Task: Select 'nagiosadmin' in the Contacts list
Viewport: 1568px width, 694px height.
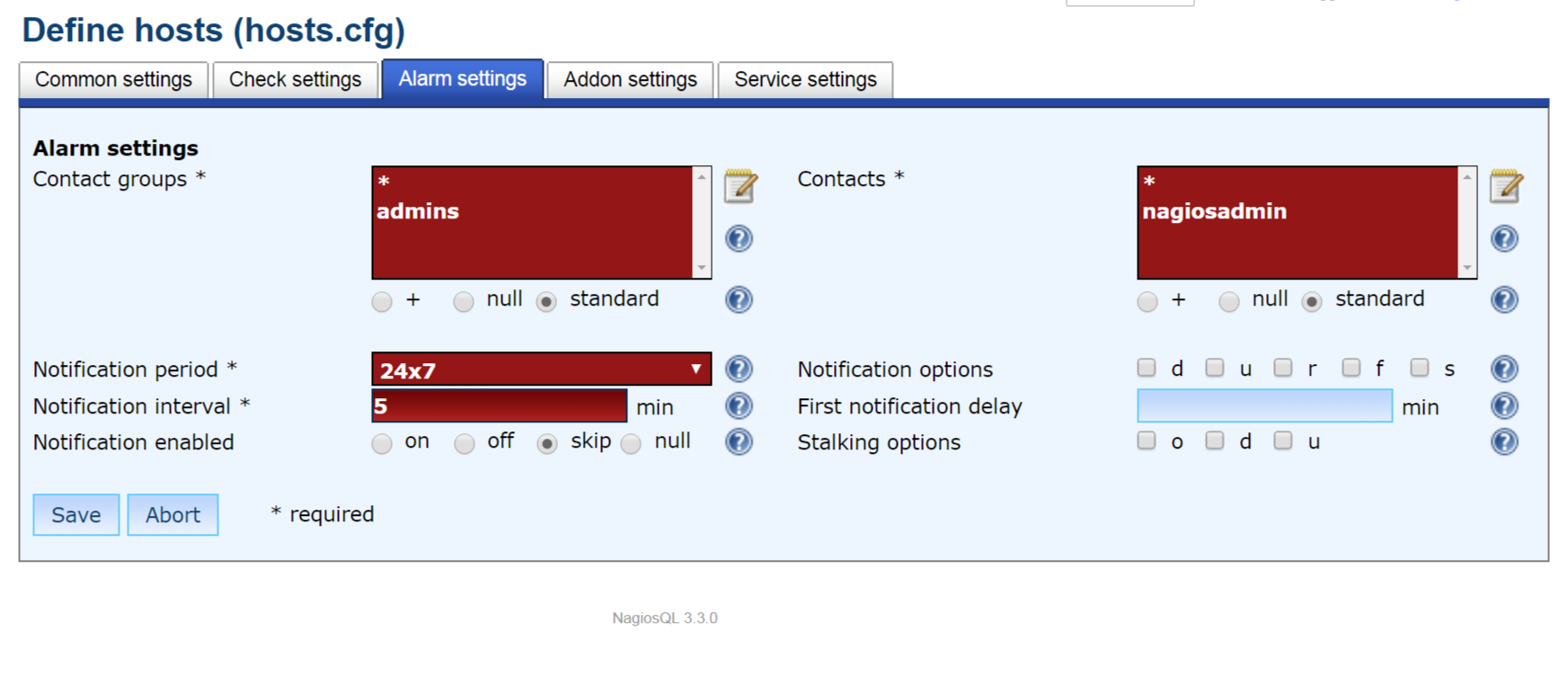Action: pyautogui.click(x=1214, y=211)
